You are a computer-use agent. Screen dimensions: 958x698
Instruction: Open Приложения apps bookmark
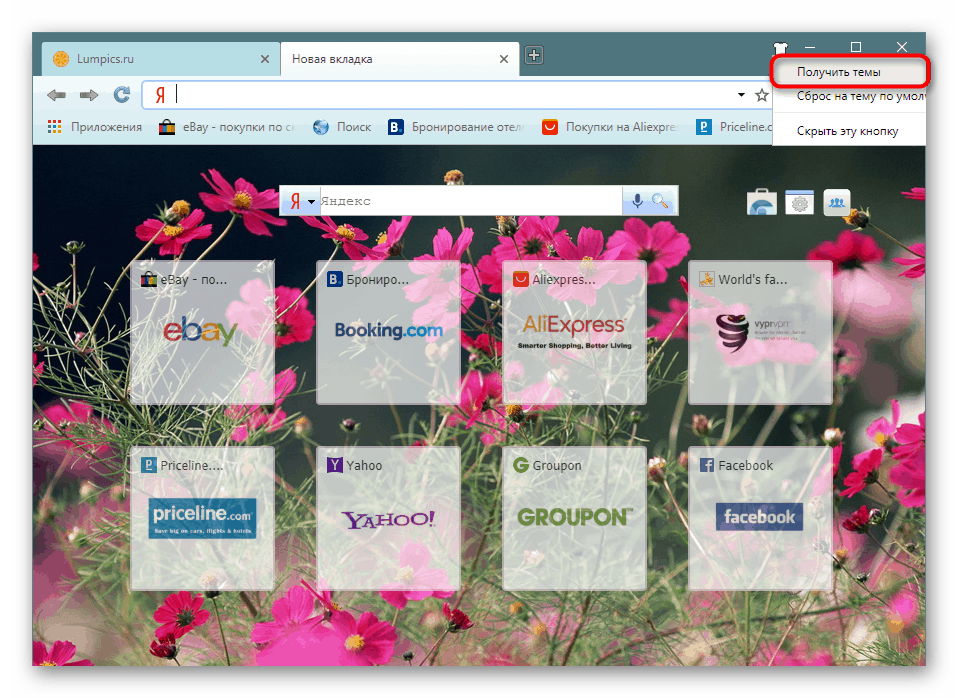(x=95, y=127)
